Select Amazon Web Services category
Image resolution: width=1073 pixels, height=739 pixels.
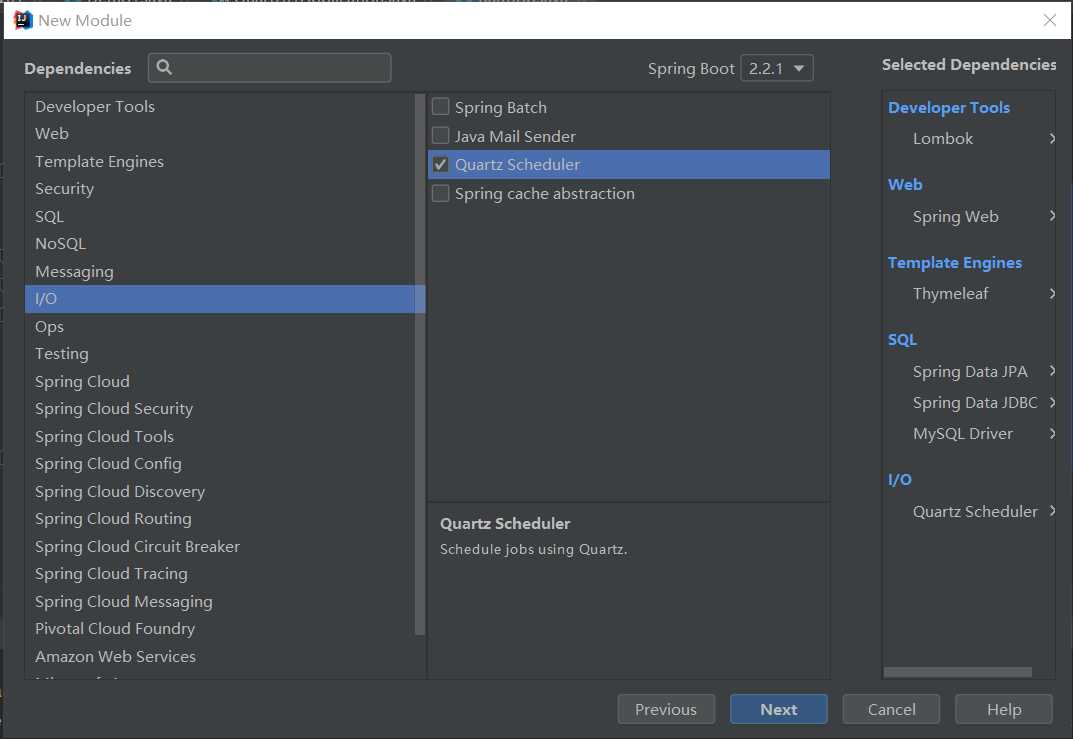[x=220, y=656]
